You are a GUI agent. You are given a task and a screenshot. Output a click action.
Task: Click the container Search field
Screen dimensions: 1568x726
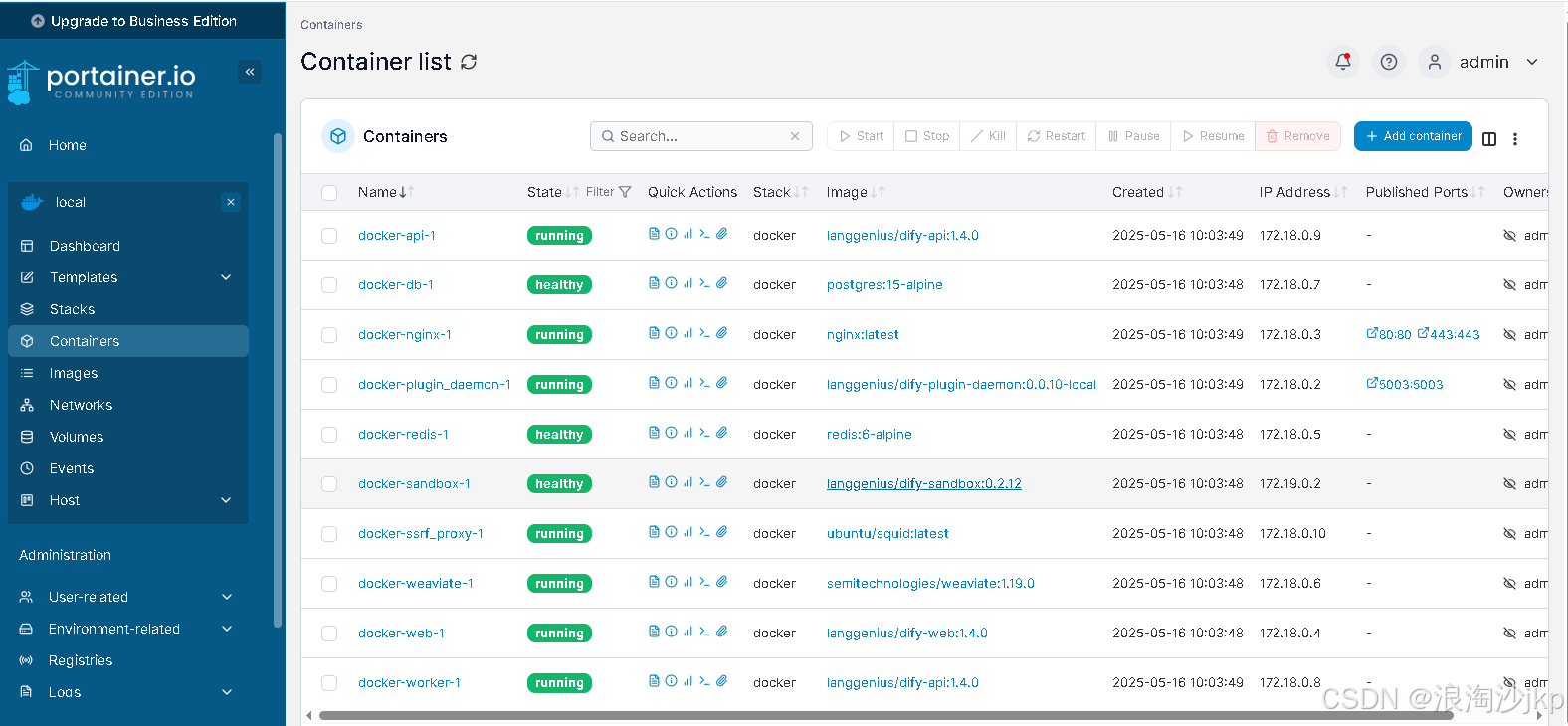point(701,136)
